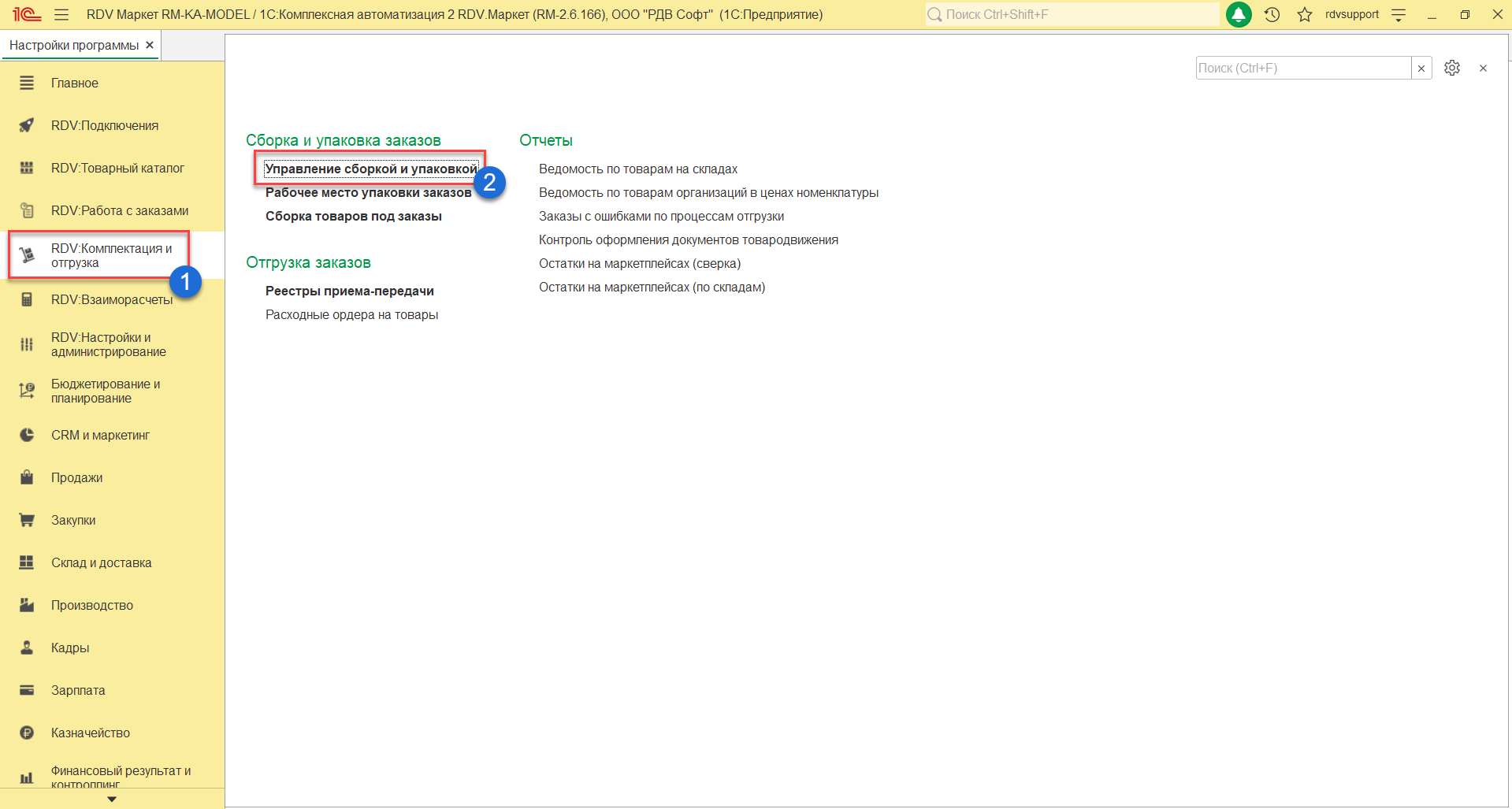1512x809 pixels.
Task: Close the section menu panel
Action: pyautogui.click(x=1483, y=69)
